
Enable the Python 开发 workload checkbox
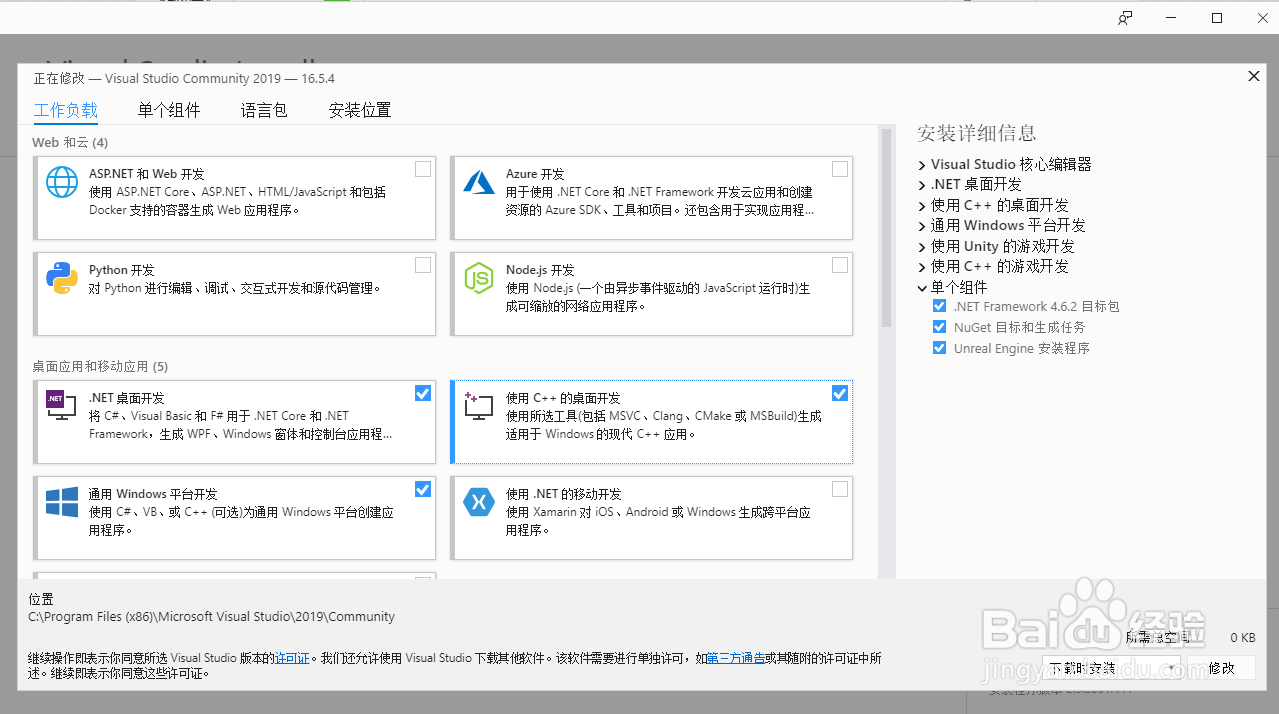[423, 265]
